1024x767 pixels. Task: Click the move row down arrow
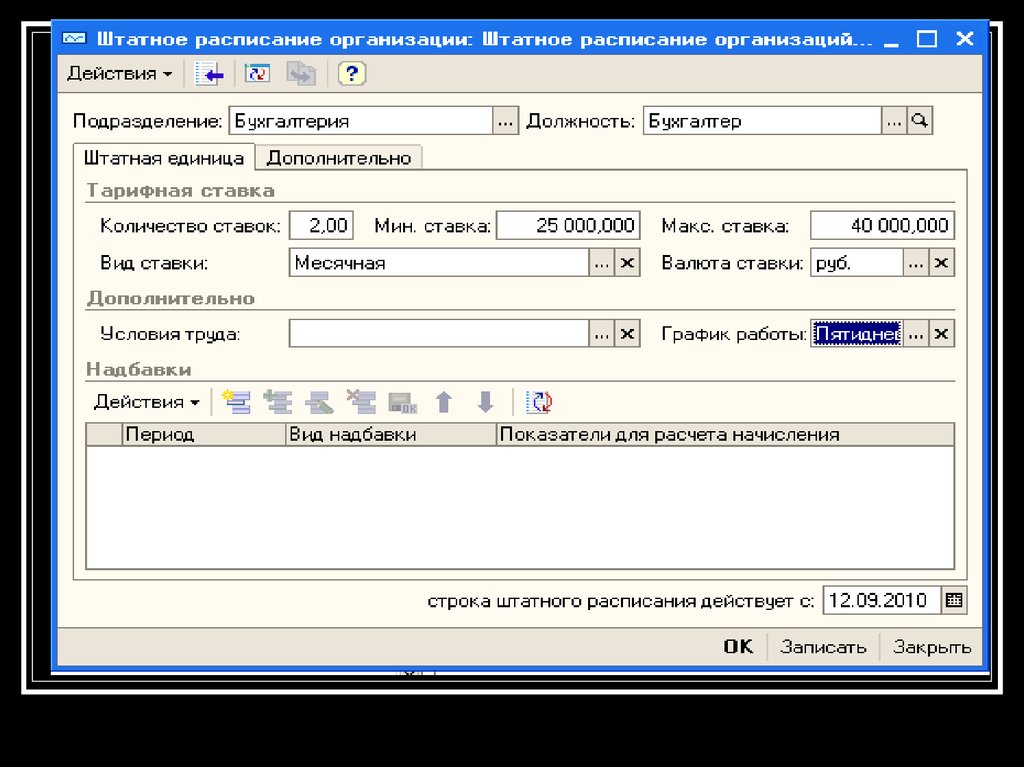[x=486, y=402]
